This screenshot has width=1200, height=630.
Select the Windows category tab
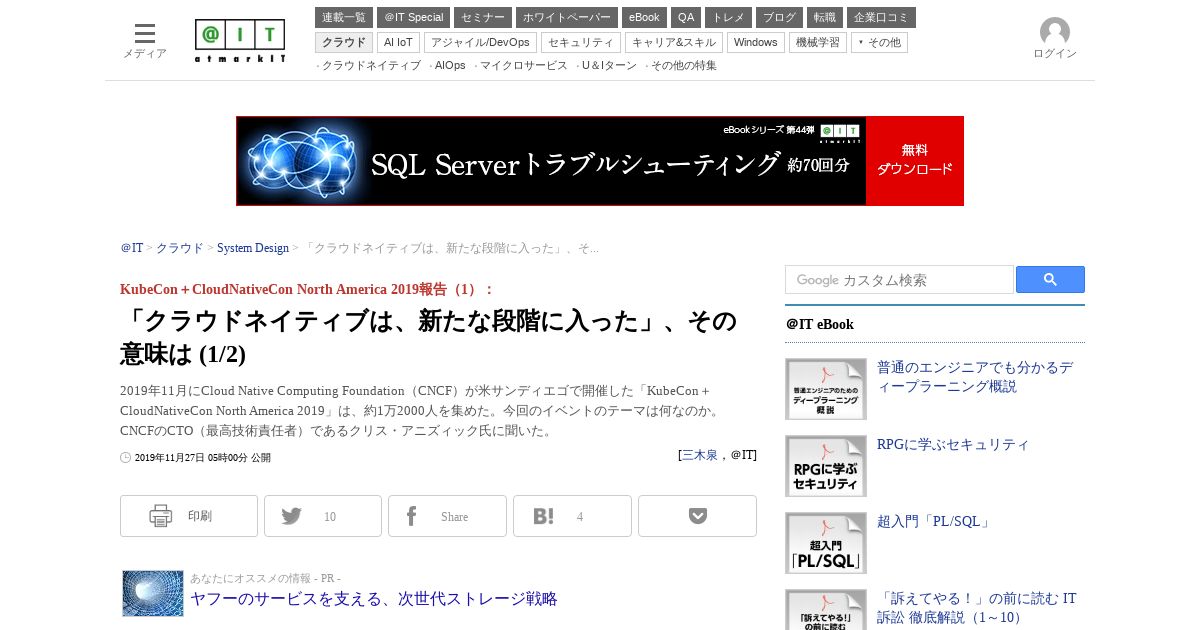click(756, 42)
